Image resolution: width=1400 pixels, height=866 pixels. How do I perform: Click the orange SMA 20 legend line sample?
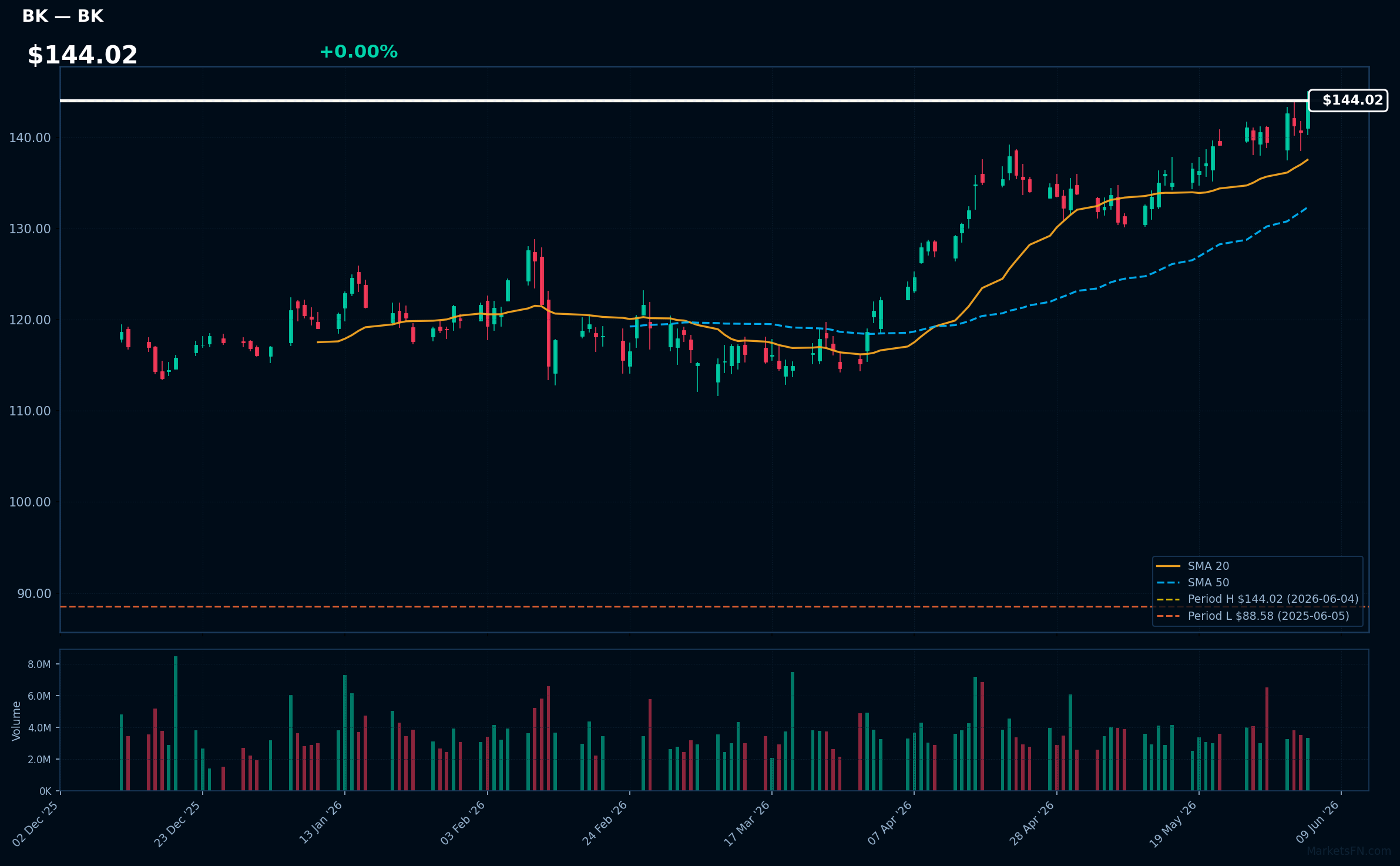click(1168, 566)
